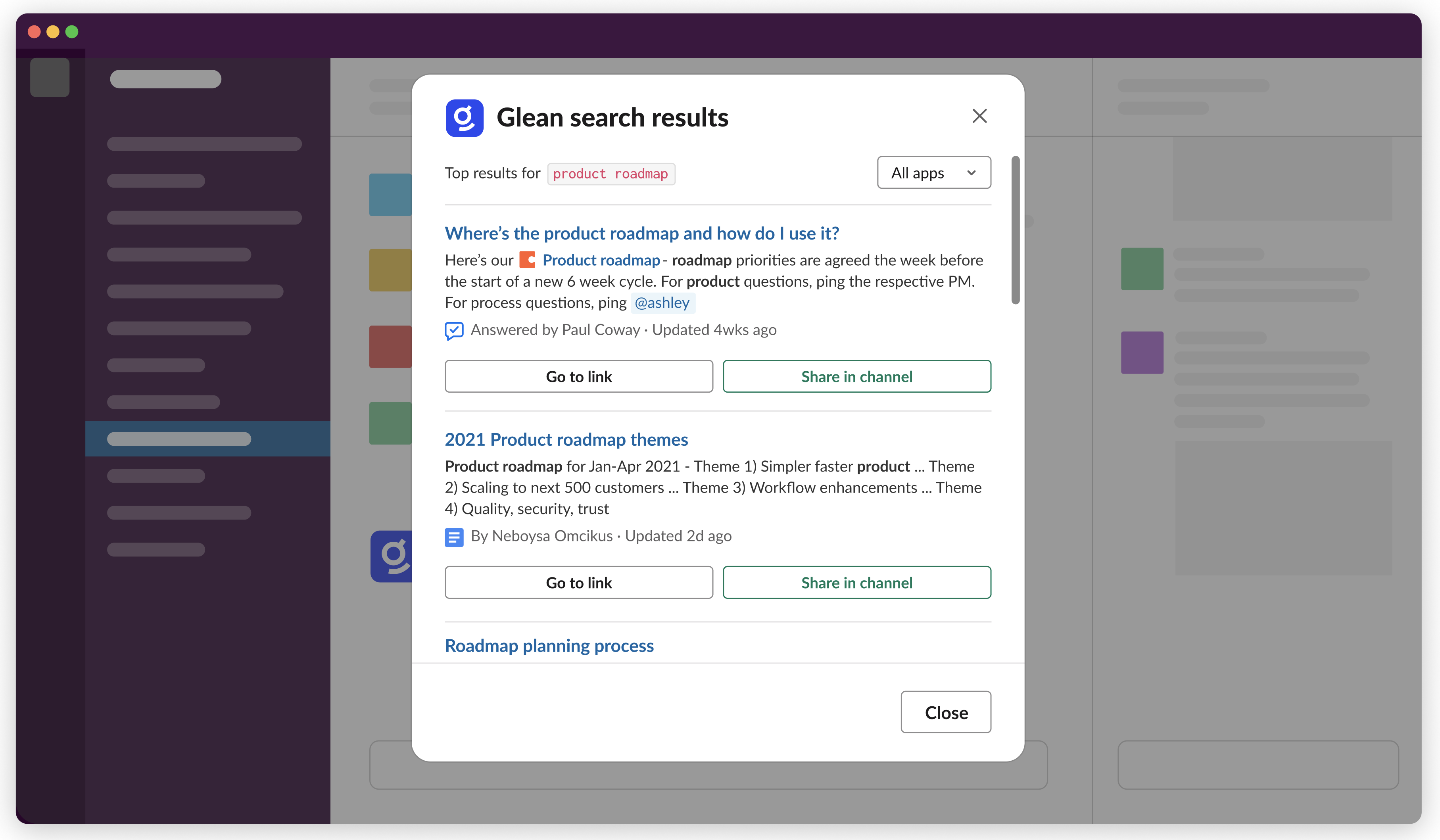The height and width of the screenshot is (840, 1440).
Task: Click the Glean logo in the dialog header
Action: point(464,118)
